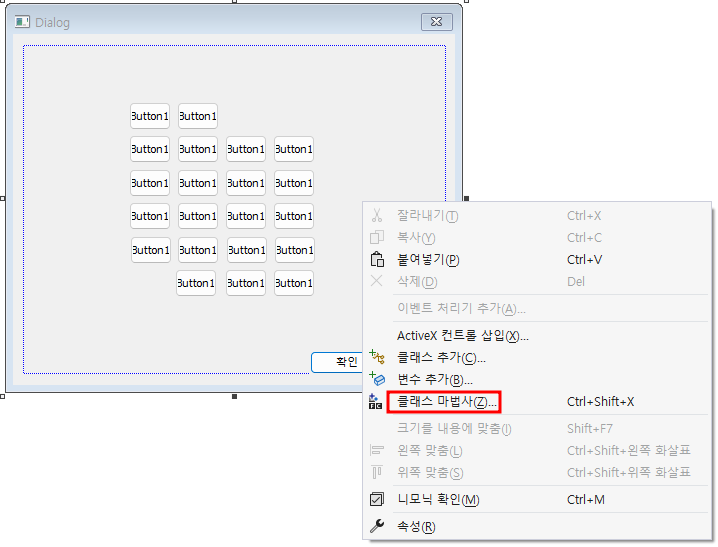Click the Dialog window title text

pos(52,22)
